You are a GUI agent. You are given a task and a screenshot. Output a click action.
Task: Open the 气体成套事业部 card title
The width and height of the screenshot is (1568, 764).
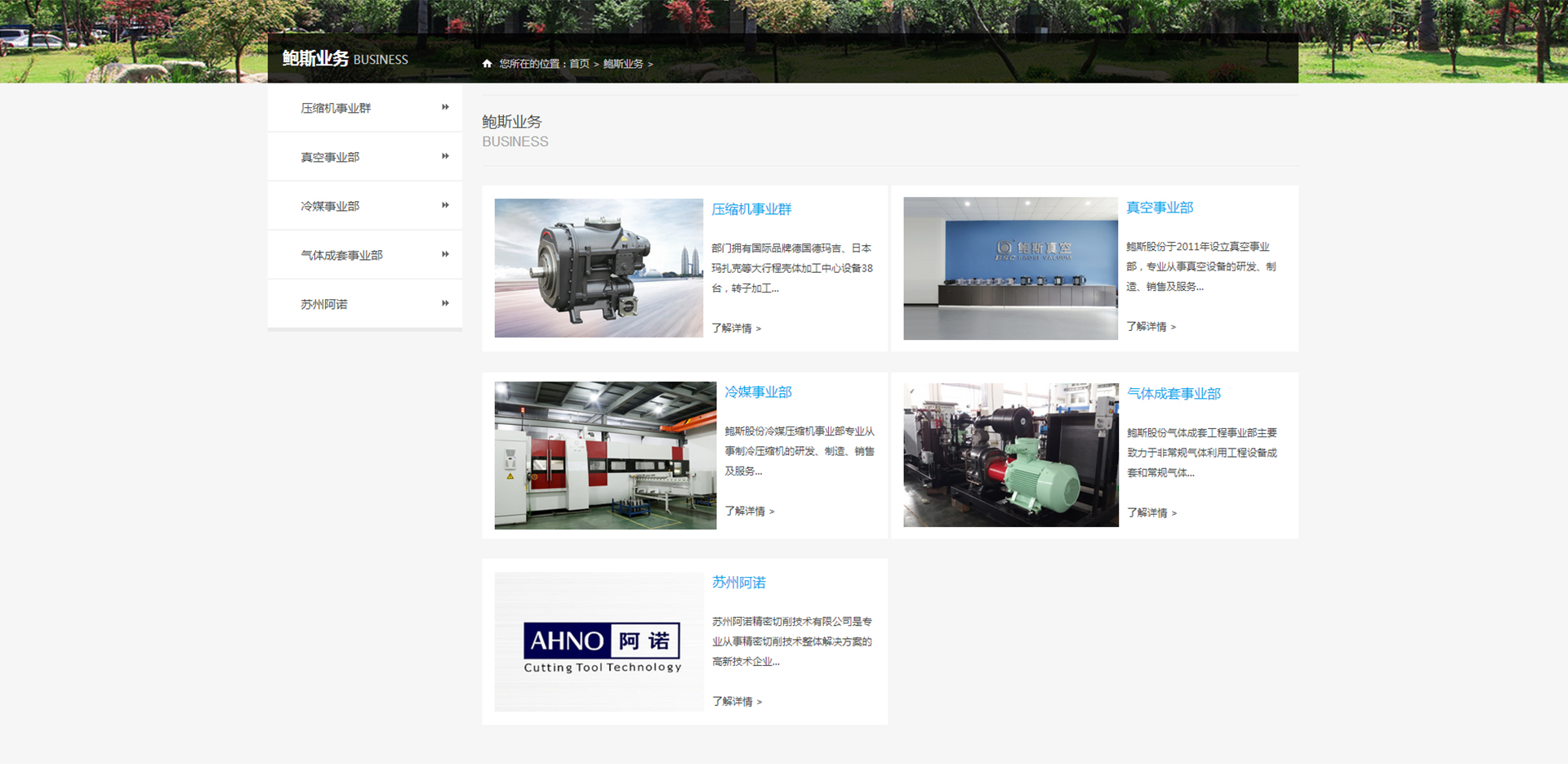(x=1174, y=394)
